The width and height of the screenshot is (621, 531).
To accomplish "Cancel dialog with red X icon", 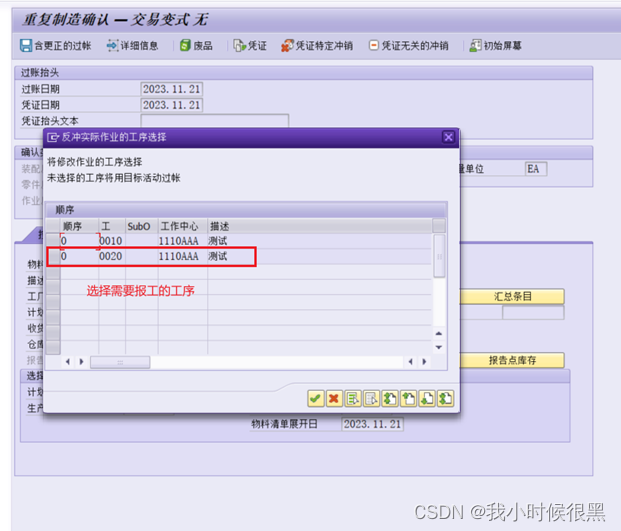I will [334, 398].
